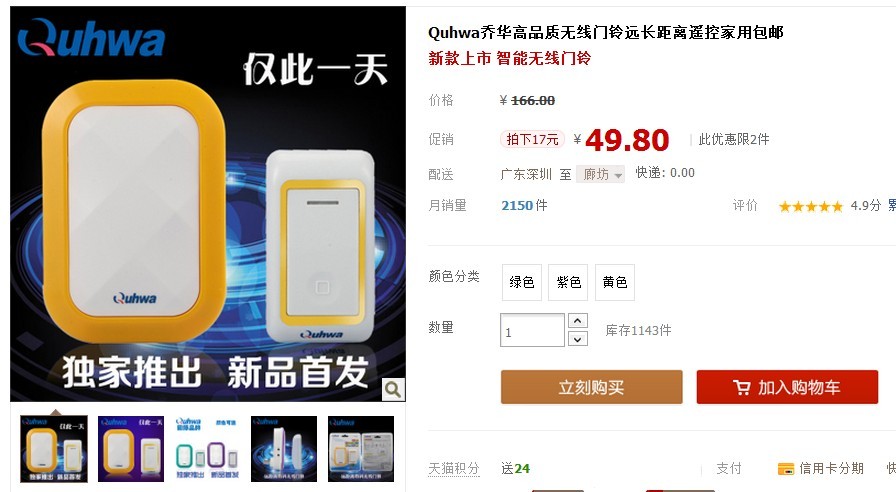Select the 紫色 color option
The width and height of the screenshot is (896, 492).
[x=568, y=282]
